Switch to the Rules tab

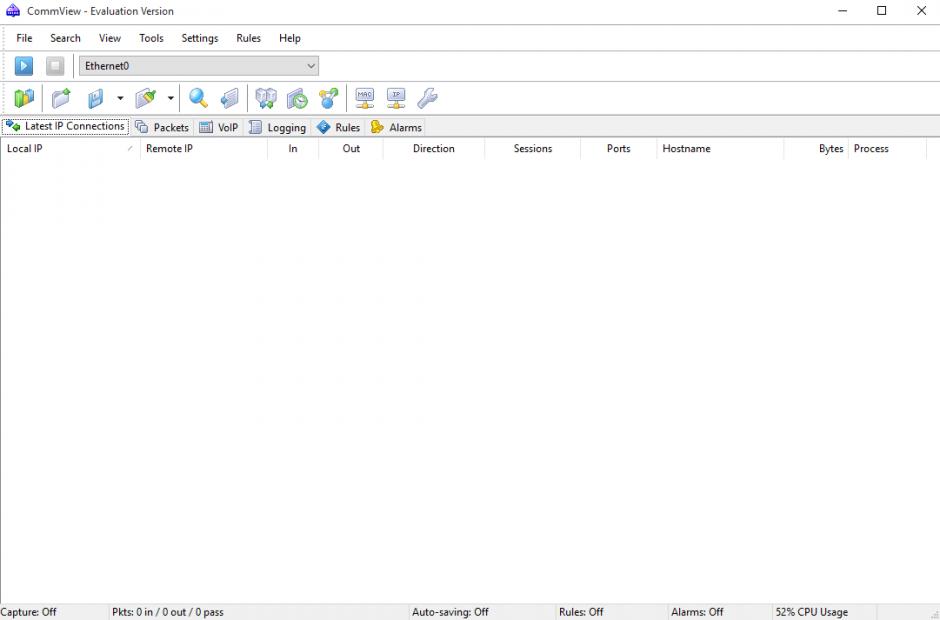point(339,127)
